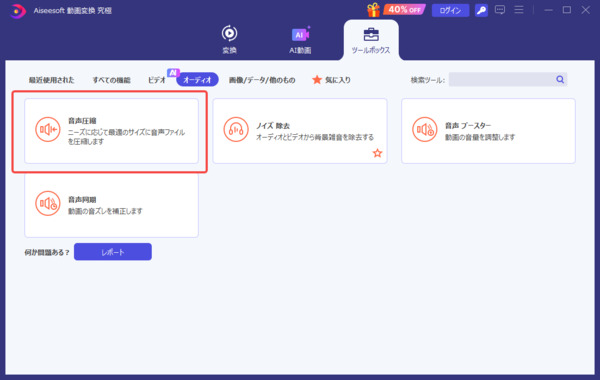Click the 何か問題ある？ text
The image size is (600, 380).
click(47, 252)
